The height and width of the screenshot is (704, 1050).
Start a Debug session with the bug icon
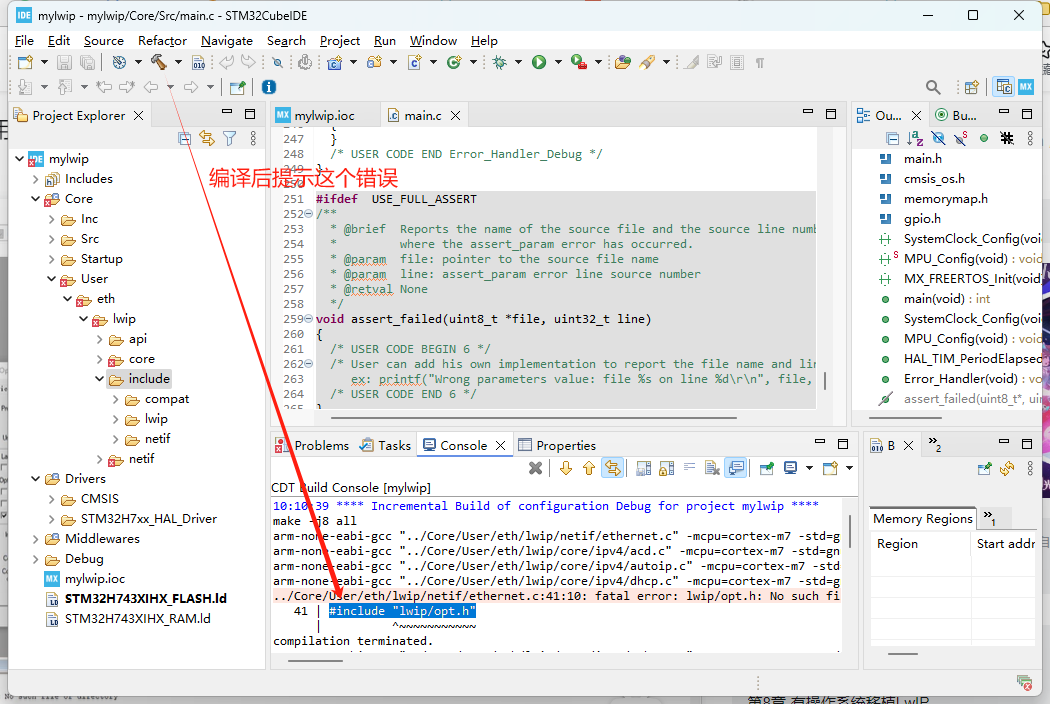pos(499,62)
